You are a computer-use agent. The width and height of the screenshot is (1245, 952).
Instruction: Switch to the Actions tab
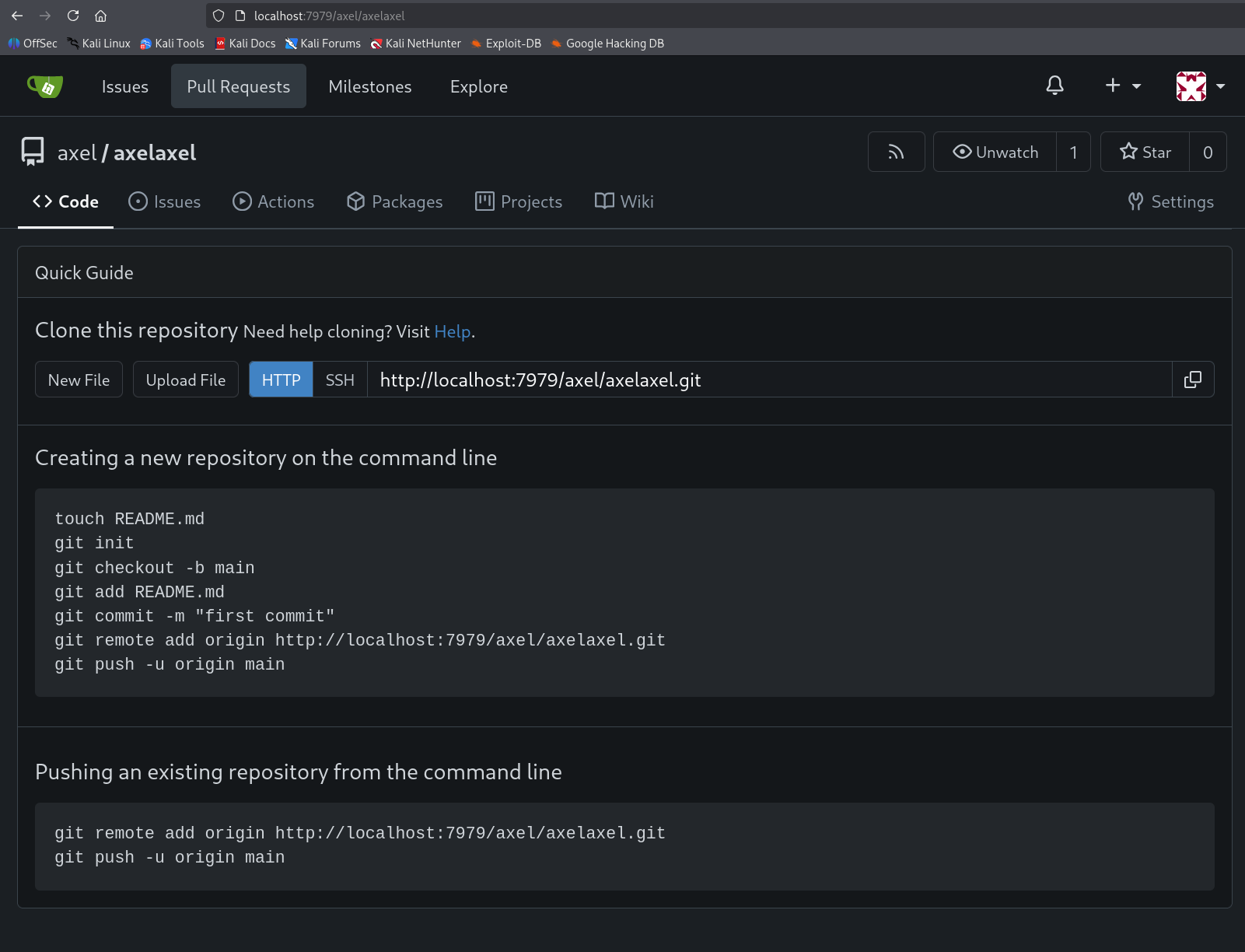click(274, 201)
